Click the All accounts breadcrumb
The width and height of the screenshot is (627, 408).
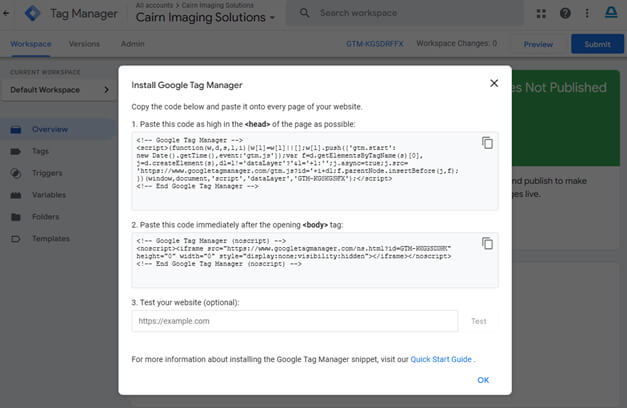click(154, 5)
